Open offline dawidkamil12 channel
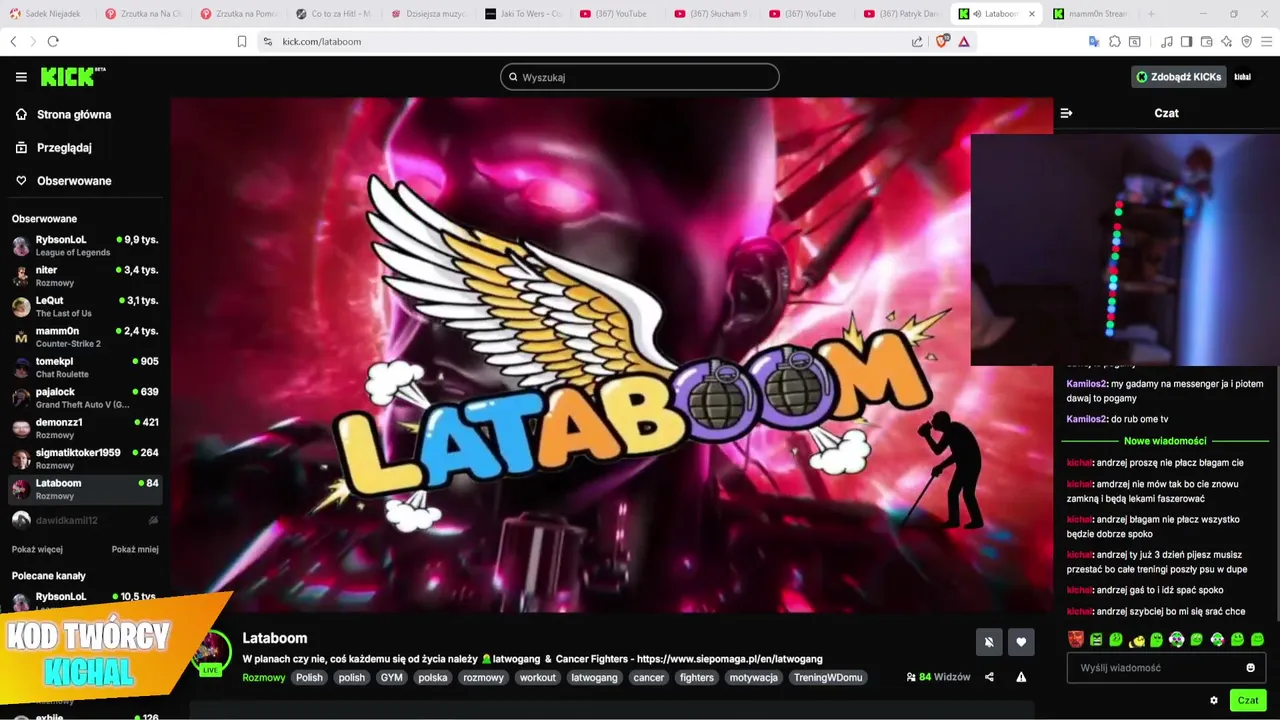The height and width of the screenshot is (720, 1280). (85, 520)
